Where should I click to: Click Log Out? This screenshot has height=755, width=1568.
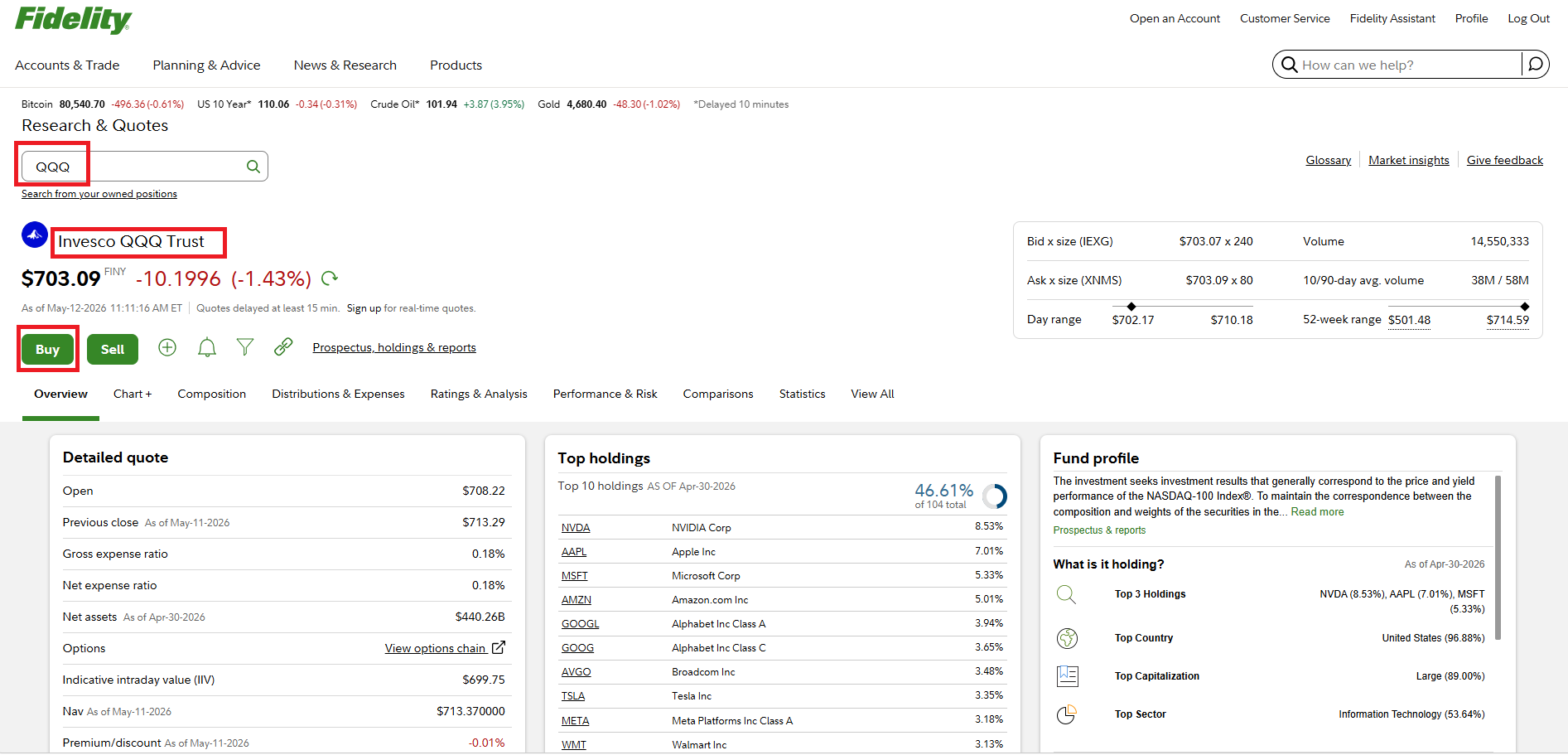(x=1528, y=18)
